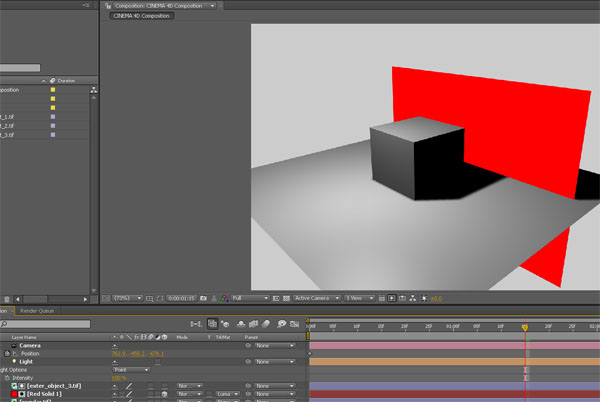Open the Full resolution dropdown

pos(250,298)
